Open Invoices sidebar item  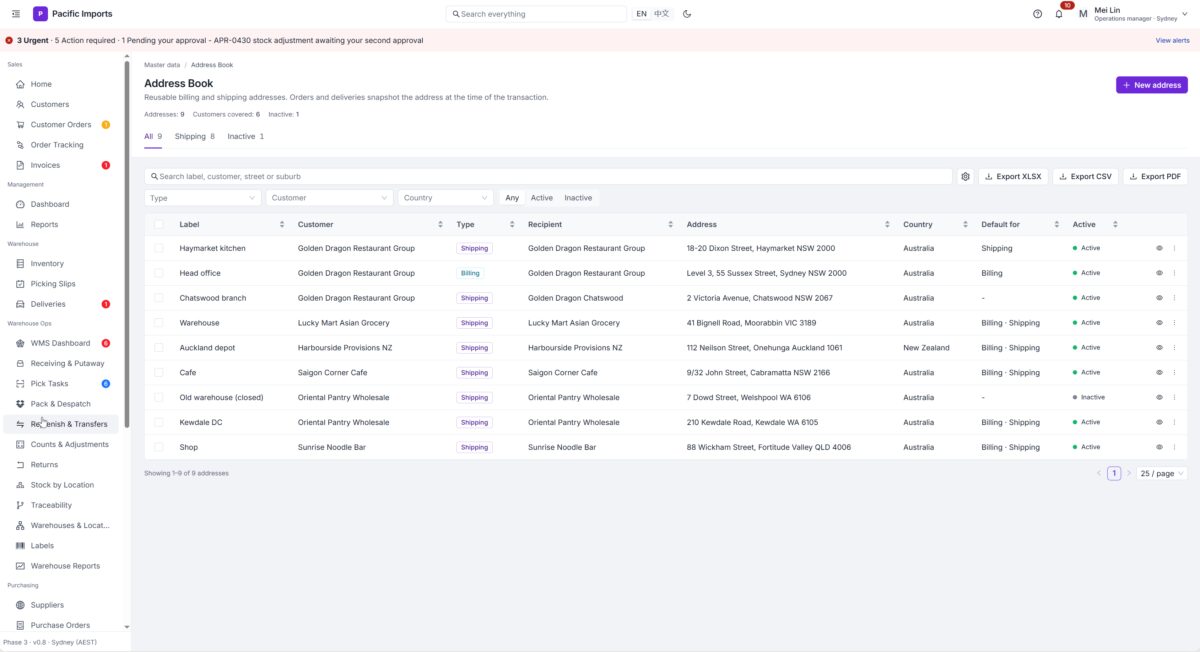[x=62, y=165]
